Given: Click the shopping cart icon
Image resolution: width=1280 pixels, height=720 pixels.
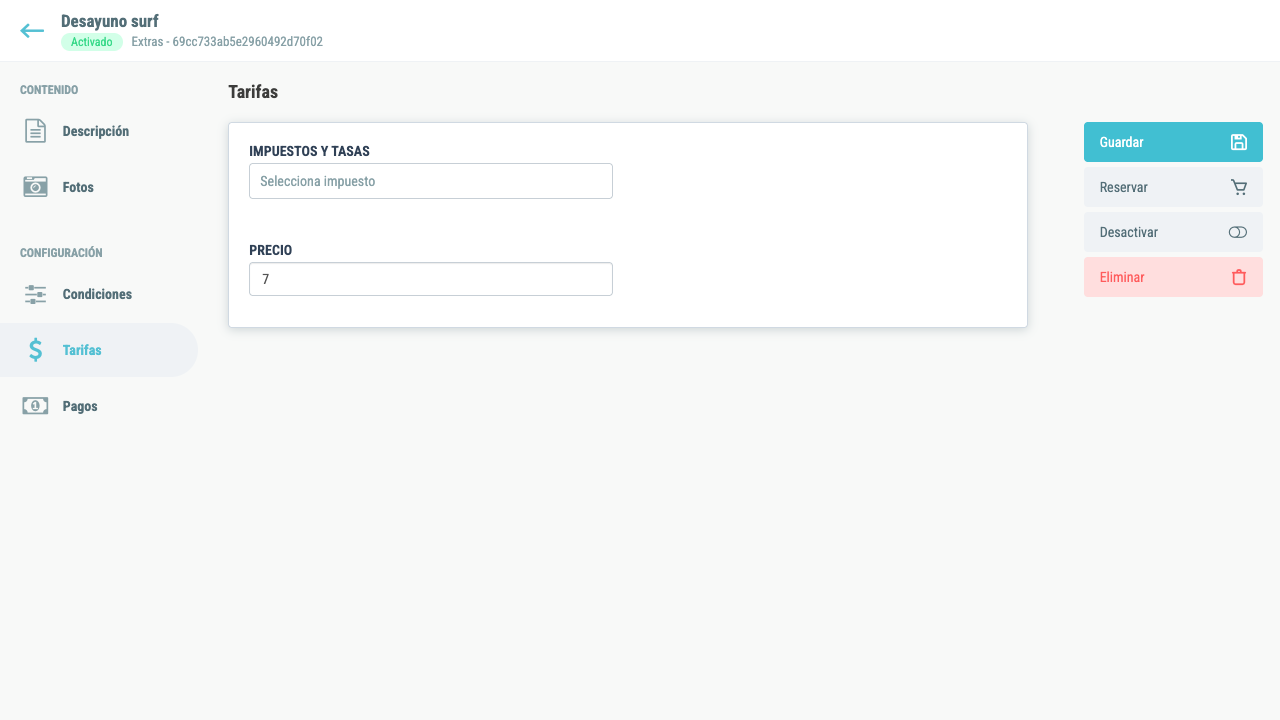Looking at the screenshot, I should [1238, 187].
